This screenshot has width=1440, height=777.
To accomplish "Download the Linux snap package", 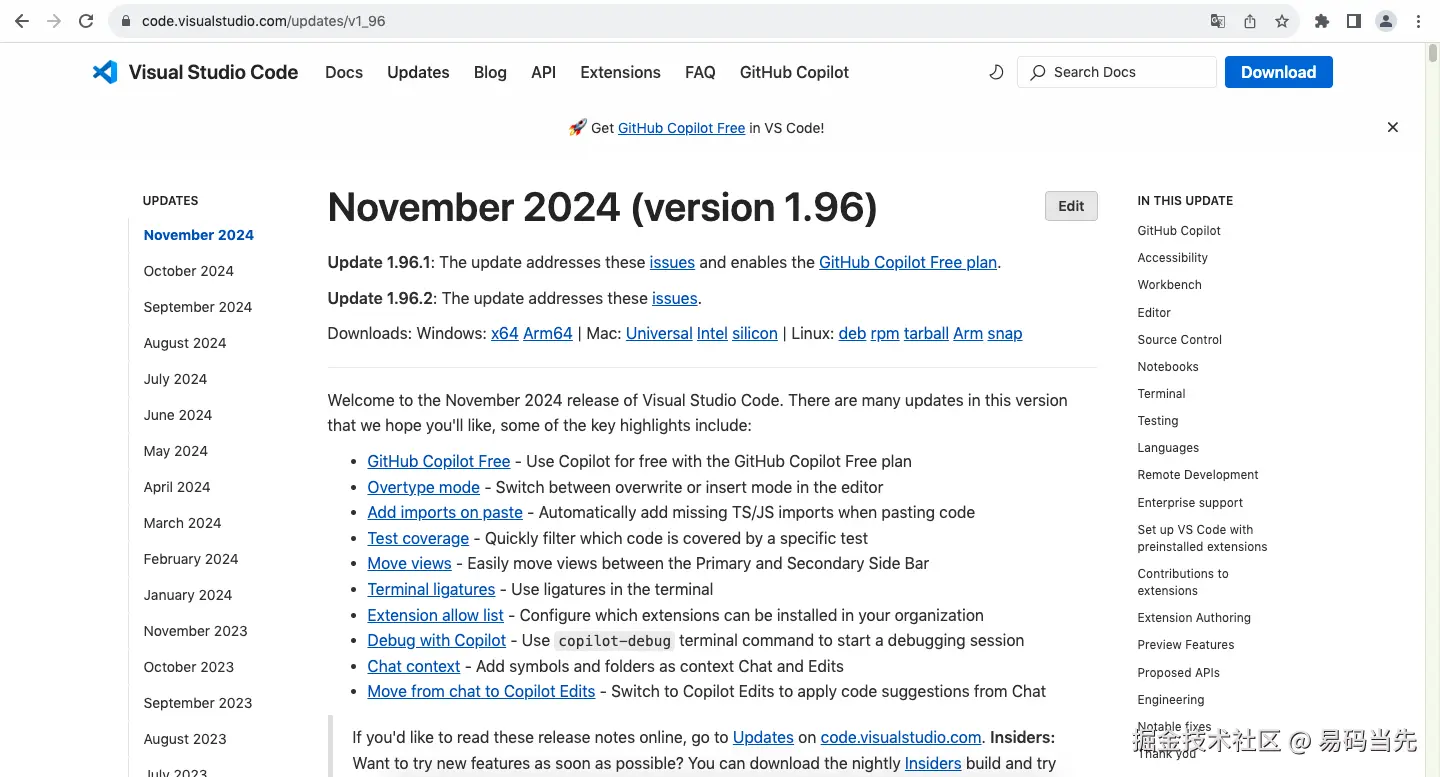I will point(1005,334).
